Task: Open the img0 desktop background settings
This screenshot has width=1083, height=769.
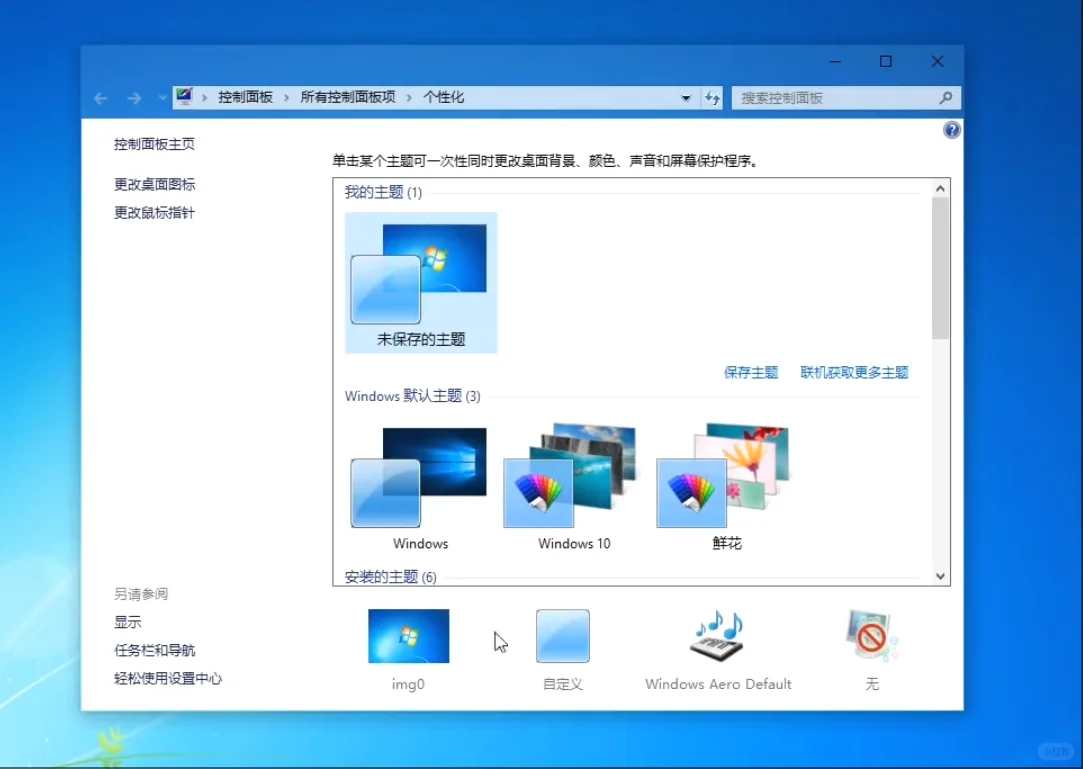Action: 408,636
